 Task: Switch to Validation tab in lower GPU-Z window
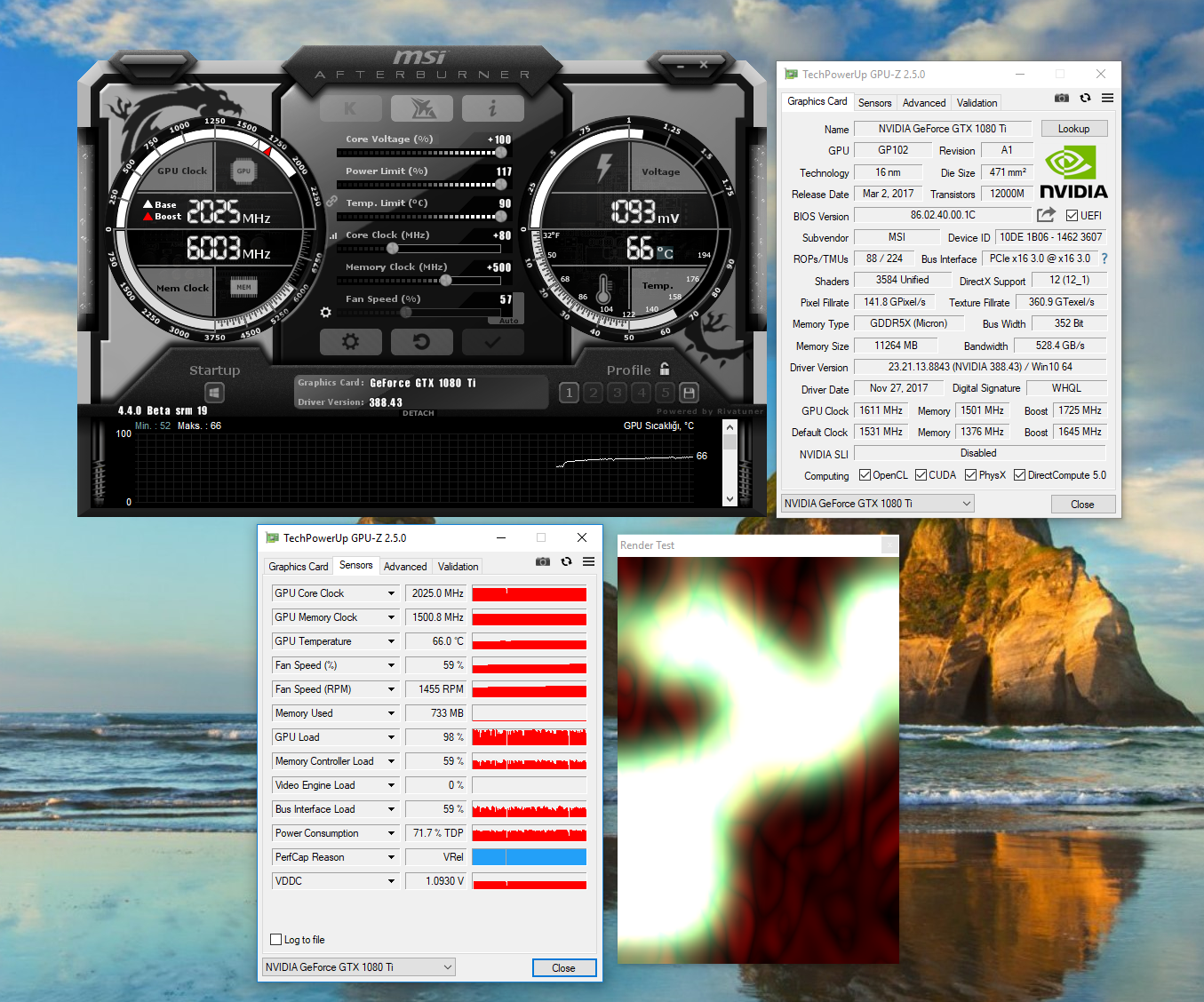click(458, 567)
